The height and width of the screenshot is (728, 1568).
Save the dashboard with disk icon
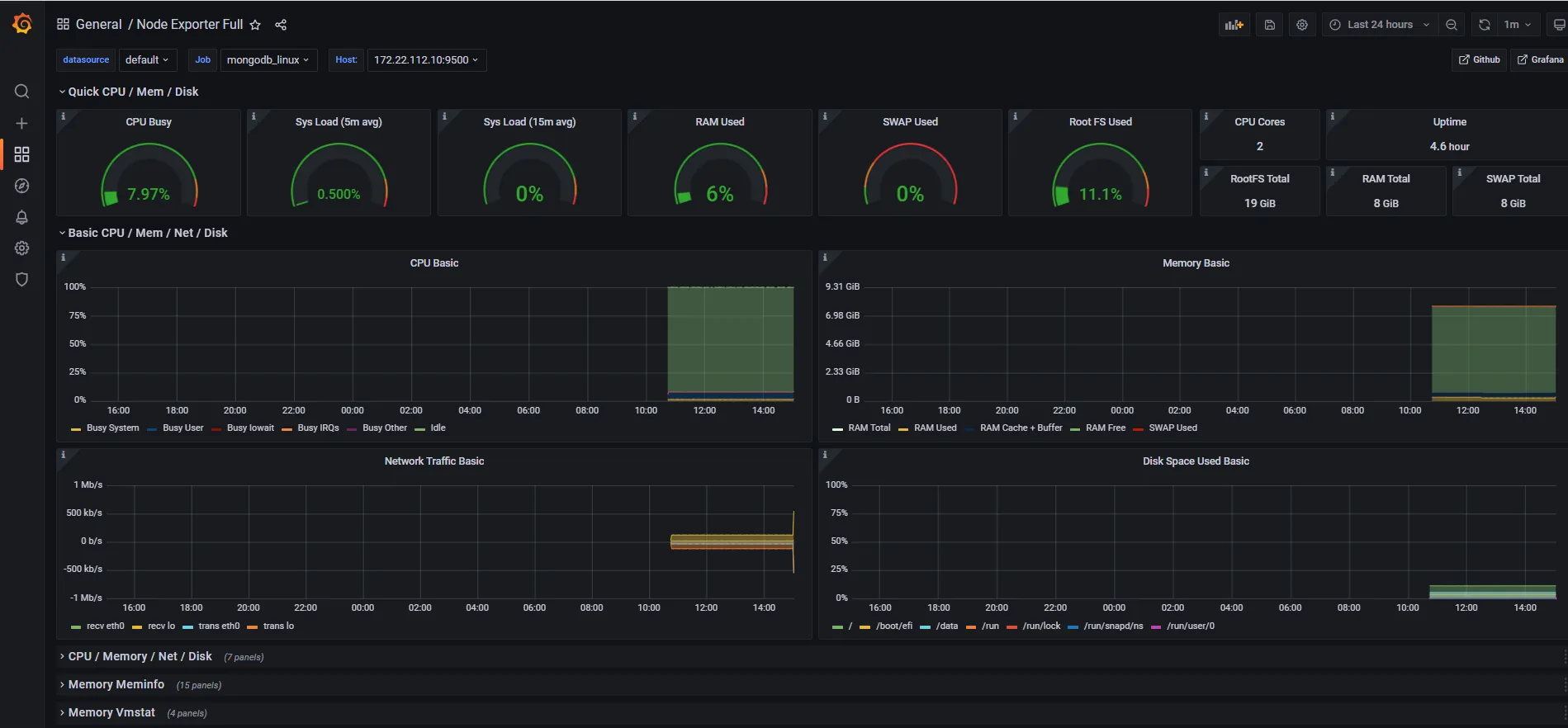(1270, 25)
